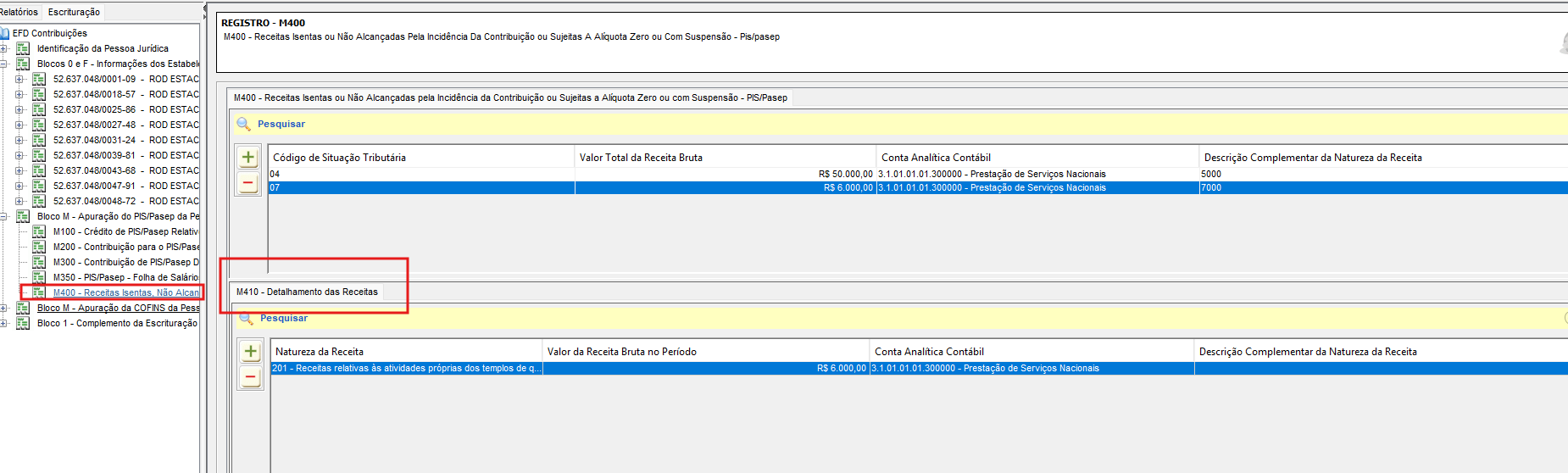Click the Código de Situação Tributária column header
The width and height of the screenshot is (1568, 473).
tap(421, 157)
